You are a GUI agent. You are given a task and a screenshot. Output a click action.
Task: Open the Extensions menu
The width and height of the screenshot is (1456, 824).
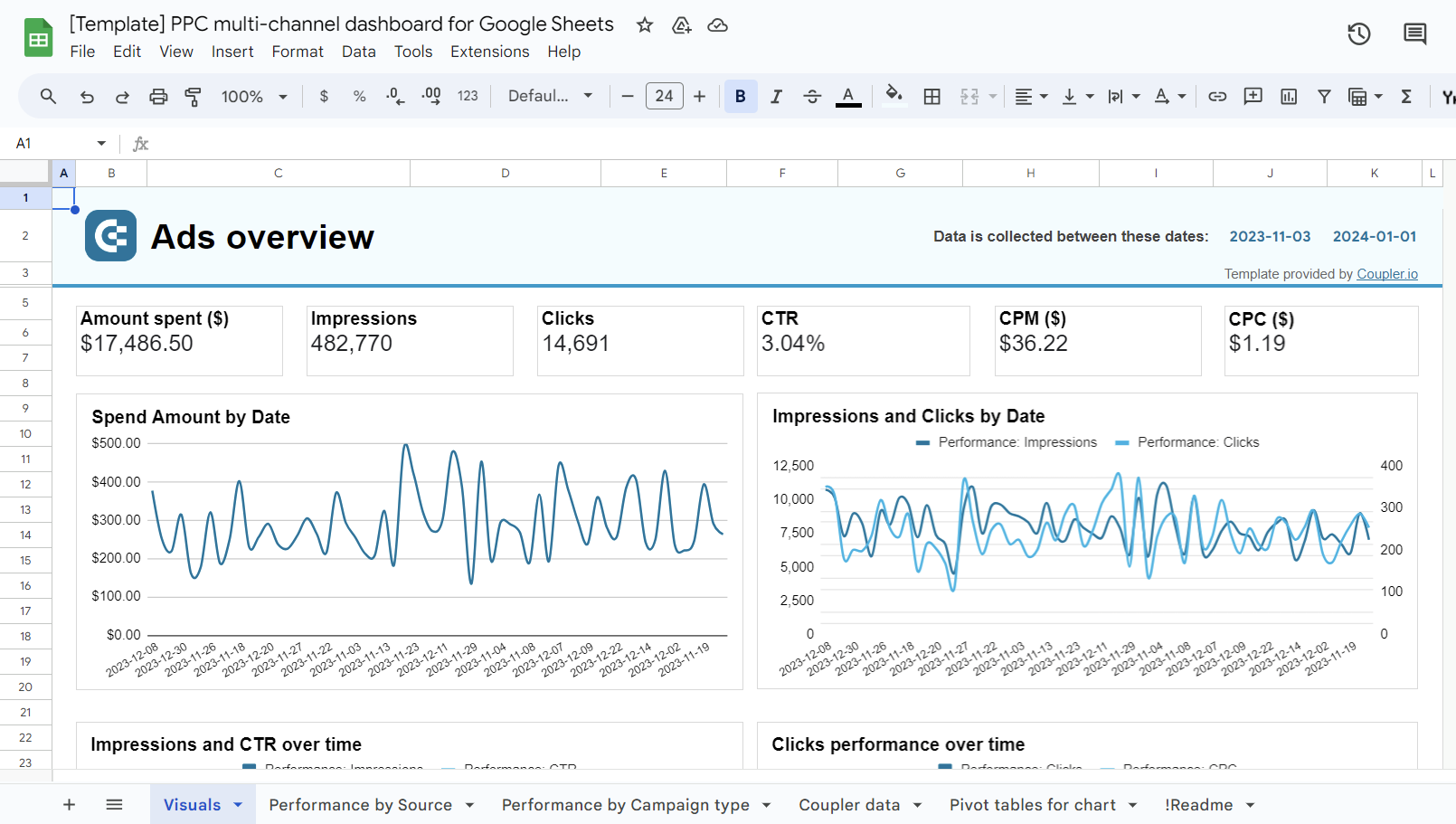(489, 52)
